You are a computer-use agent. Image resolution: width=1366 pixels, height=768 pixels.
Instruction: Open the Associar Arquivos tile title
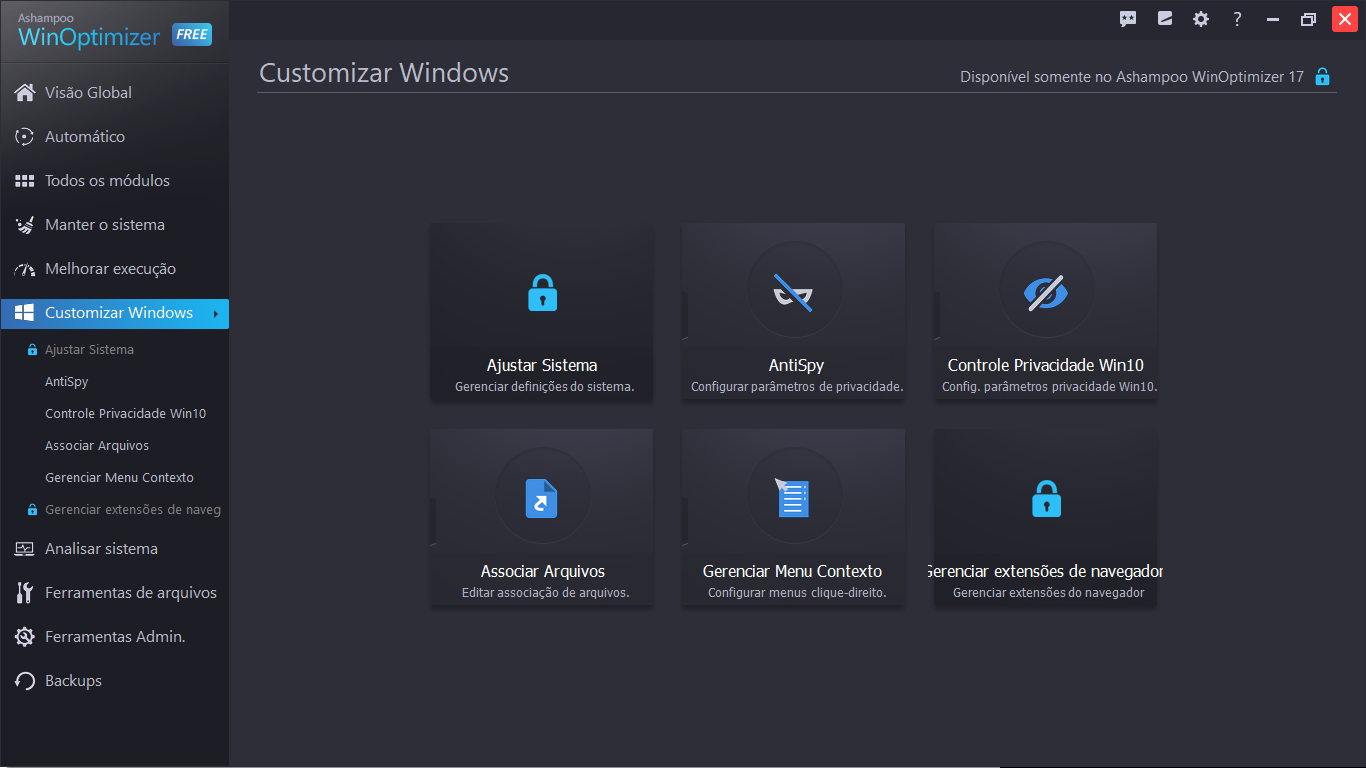[x=543, y=571]
